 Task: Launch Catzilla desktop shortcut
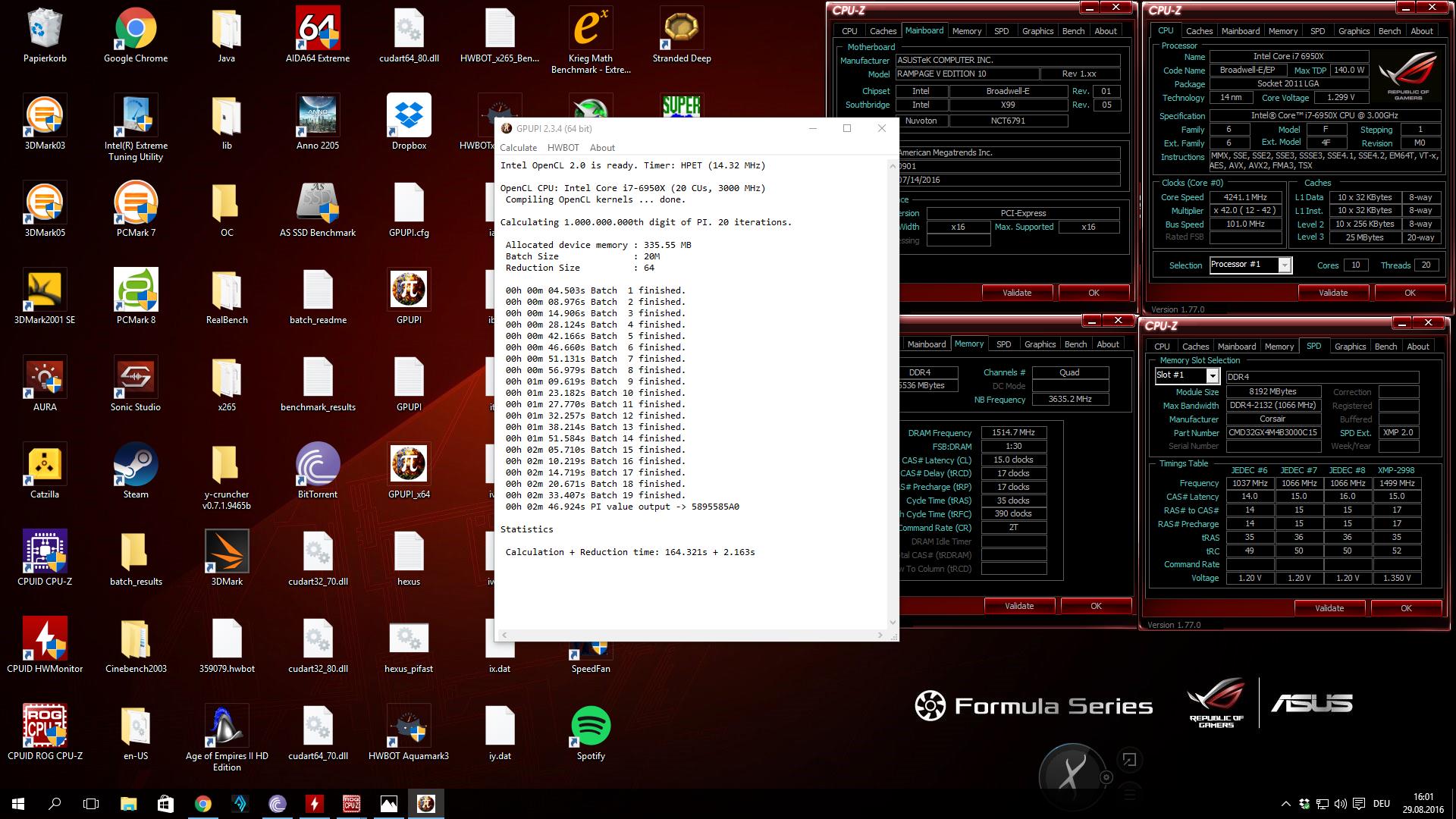pos(45,472)
